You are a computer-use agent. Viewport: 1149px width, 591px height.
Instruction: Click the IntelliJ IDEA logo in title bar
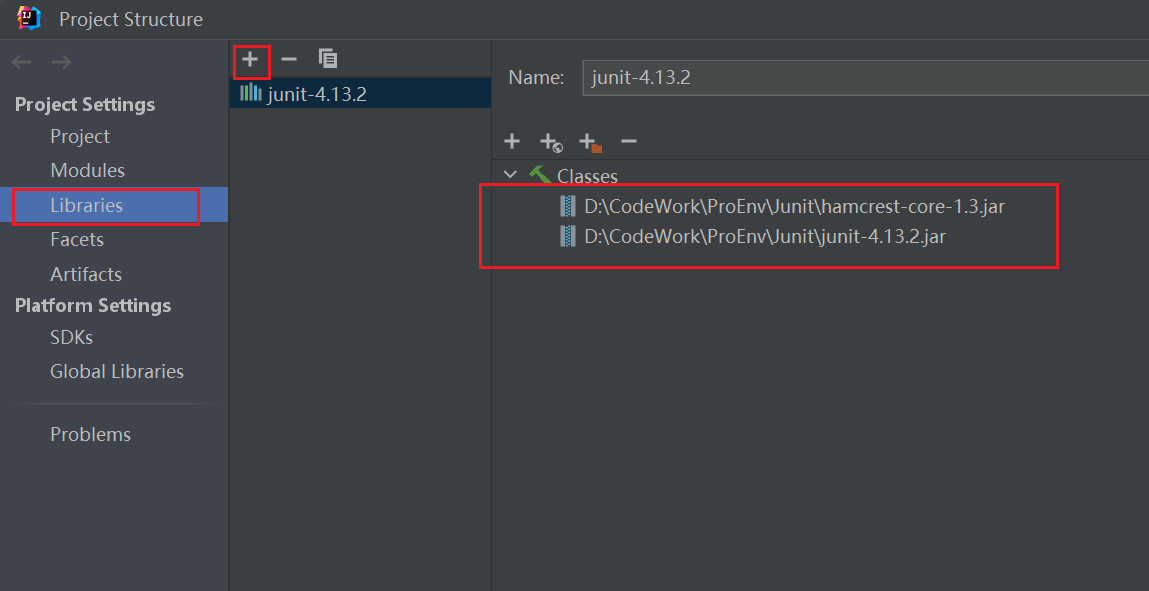[29, 17]
